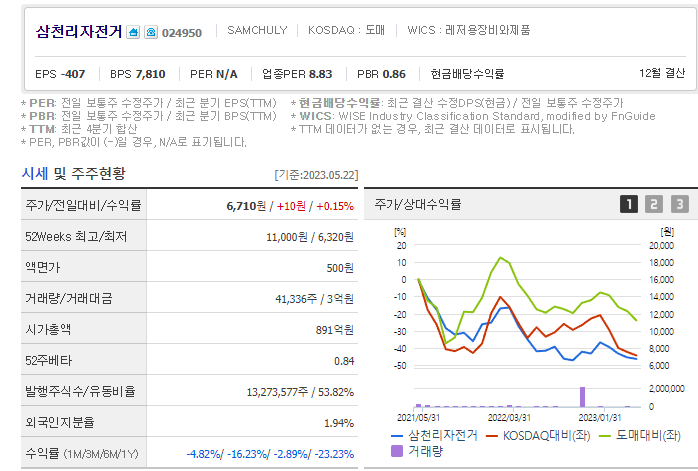Click the BPS 7,810 value
Viewport: 698px width, 471px height.
pos(138,74)
